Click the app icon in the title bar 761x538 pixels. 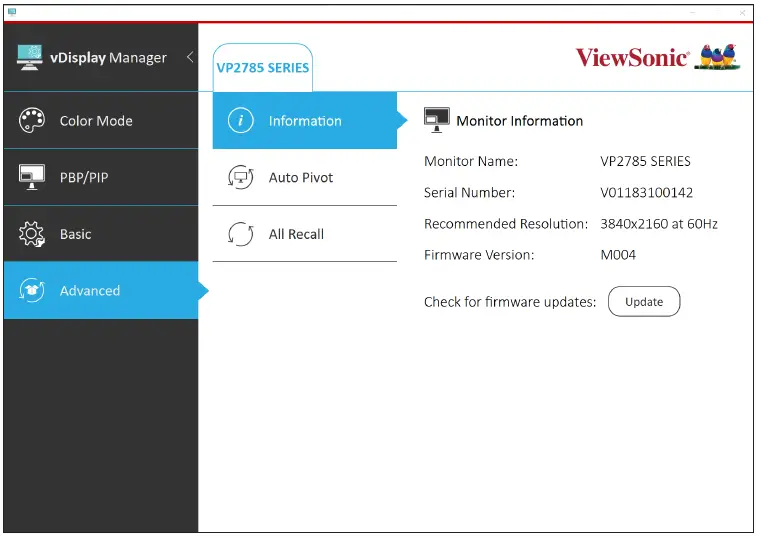point(12,12)
